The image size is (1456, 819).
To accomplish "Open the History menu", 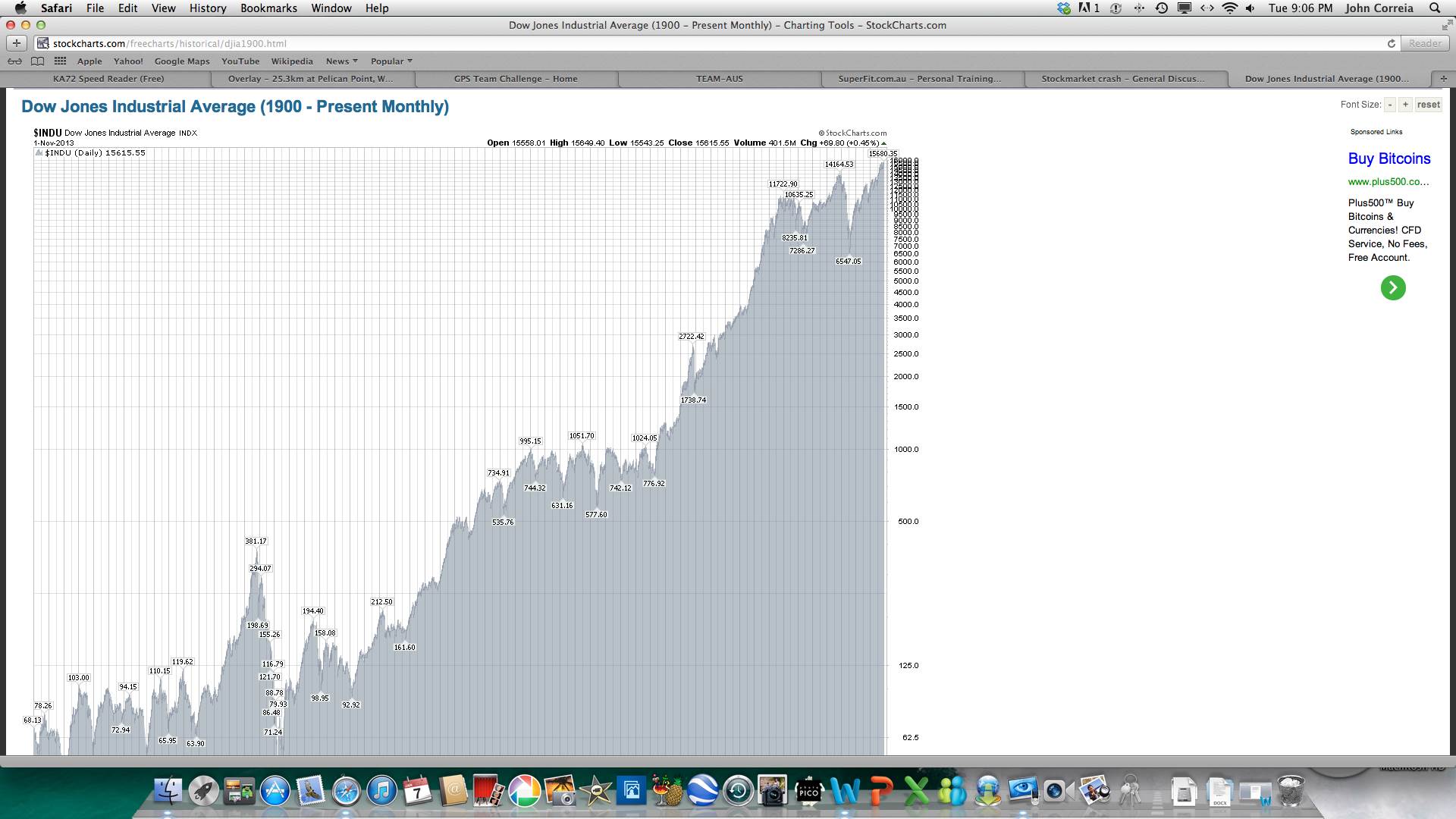I will point(207,8).
